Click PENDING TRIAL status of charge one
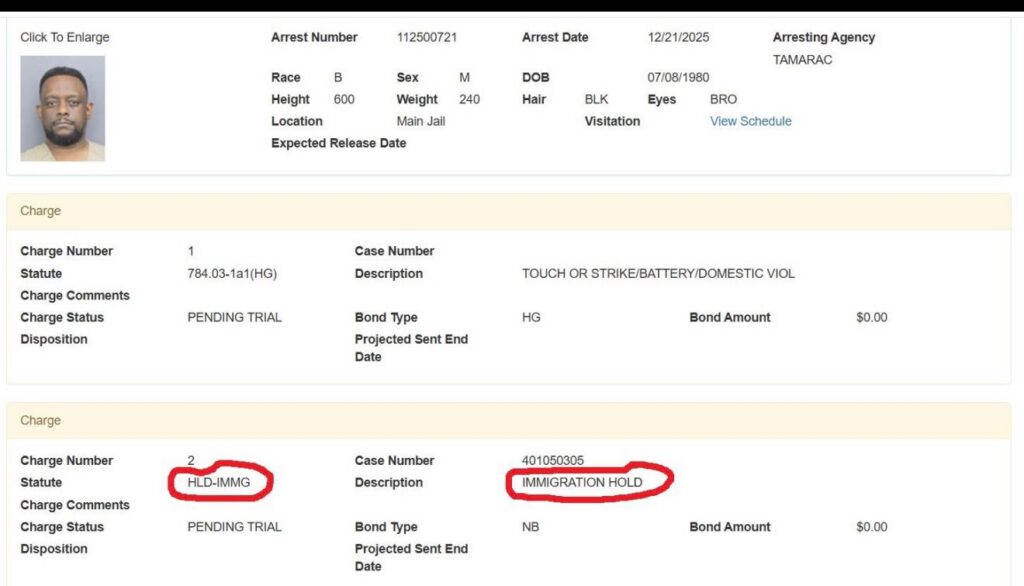1024x586 pixels. (234, 318)
